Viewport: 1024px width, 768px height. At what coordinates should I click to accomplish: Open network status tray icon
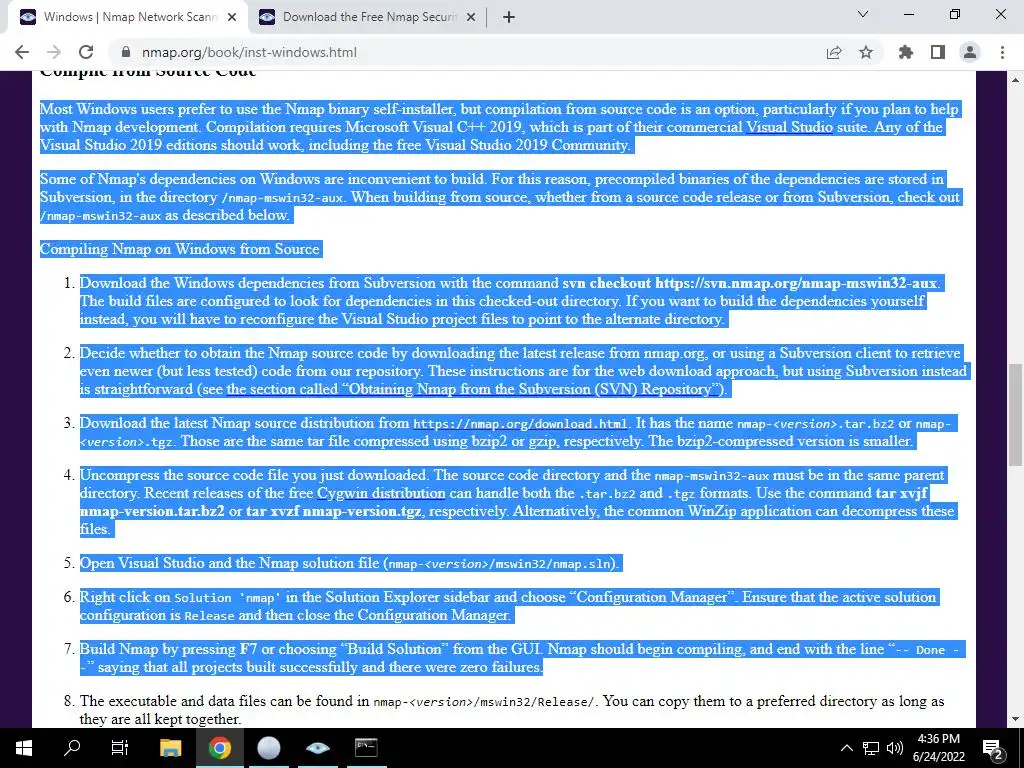point(871,748)
